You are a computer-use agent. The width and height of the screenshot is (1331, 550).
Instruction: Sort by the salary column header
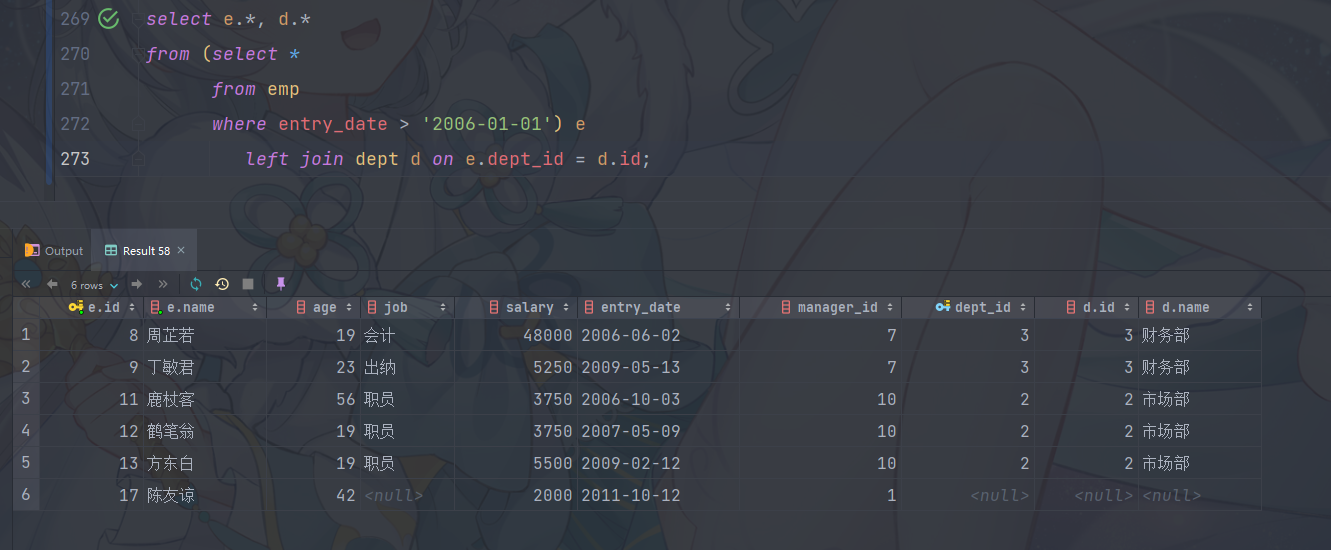point(515,307)
